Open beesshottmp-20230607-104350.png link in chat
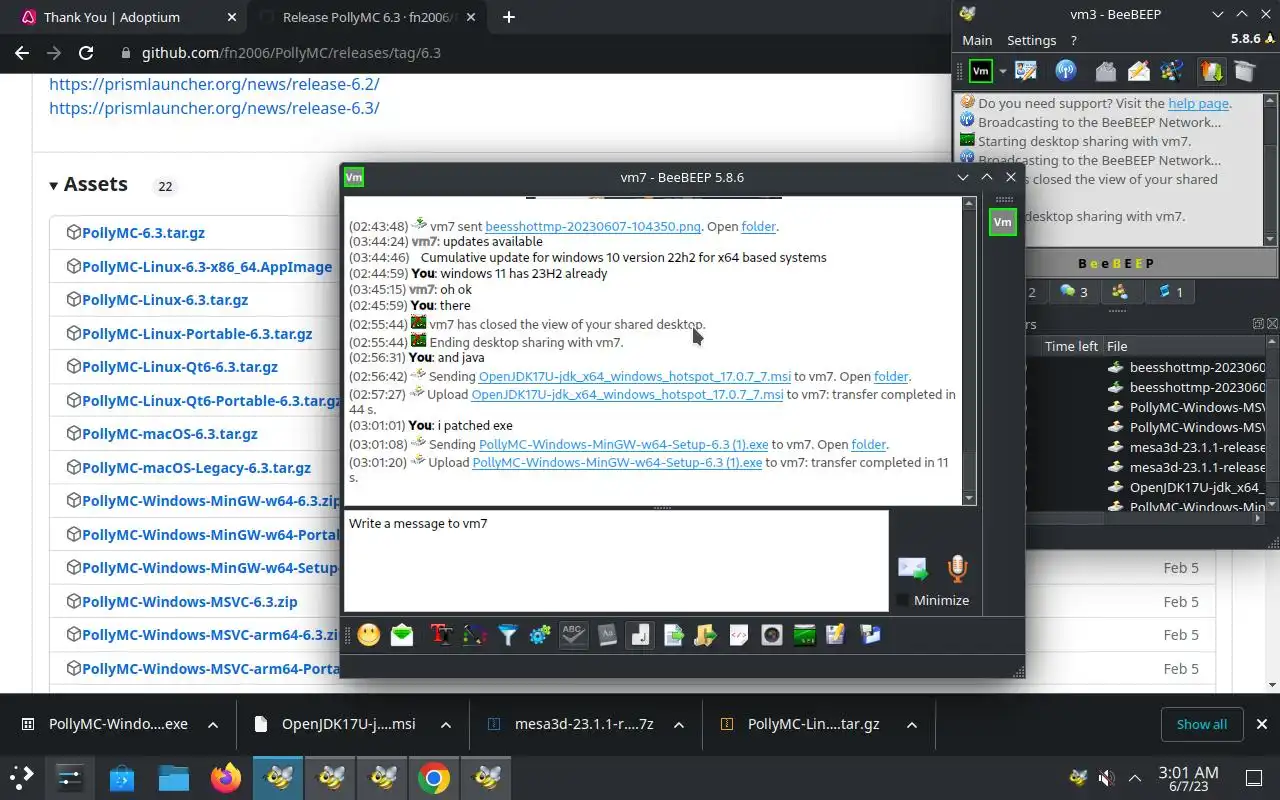This screenshot has height=800, width=1280. tap(593, 226)
